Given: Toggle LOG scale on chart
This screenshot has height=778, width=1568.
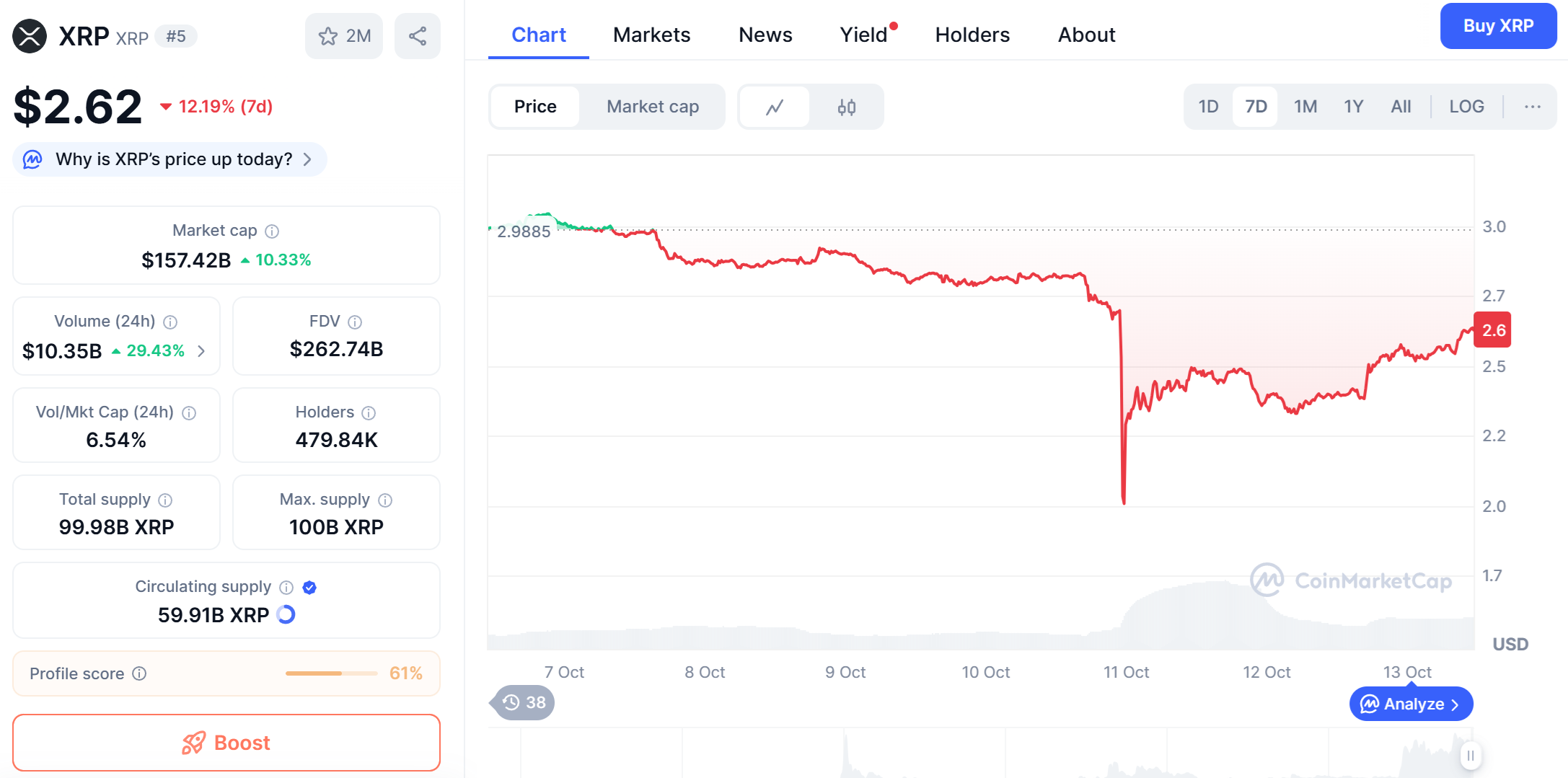Looking at the screenshot, I should [1466, 107].
